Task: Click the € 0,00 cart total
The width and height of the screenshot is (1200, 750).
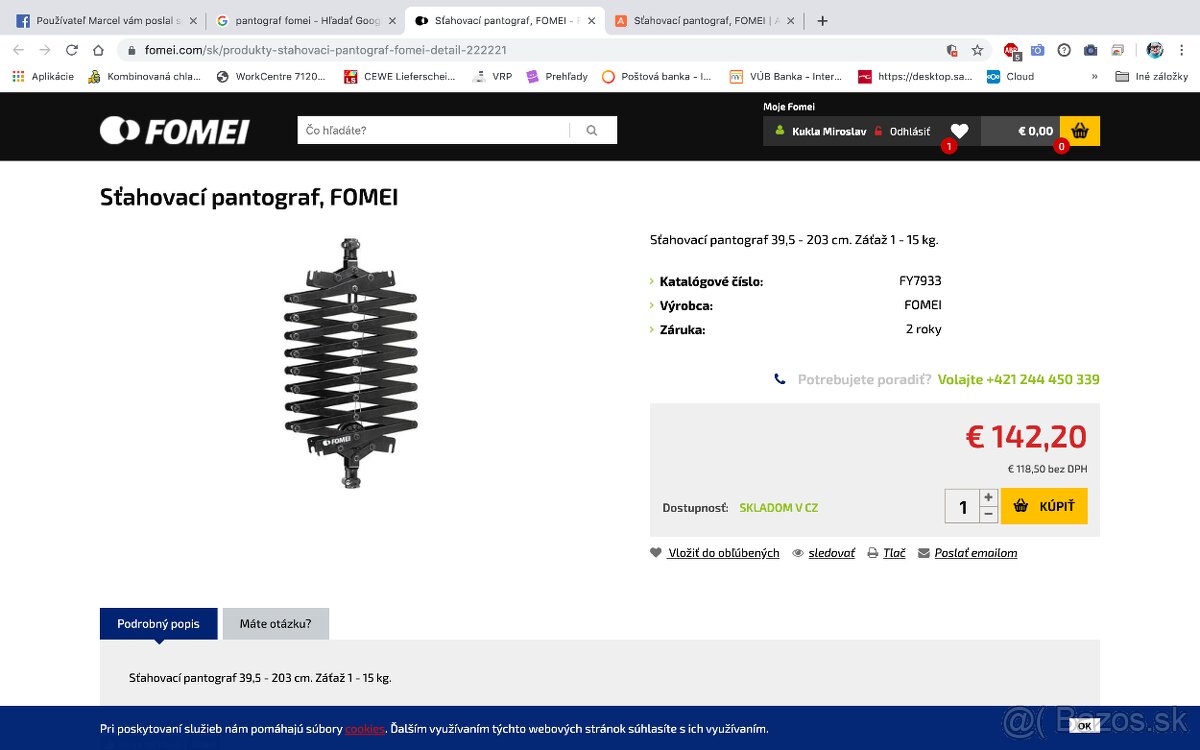Action: point(1035,131)
